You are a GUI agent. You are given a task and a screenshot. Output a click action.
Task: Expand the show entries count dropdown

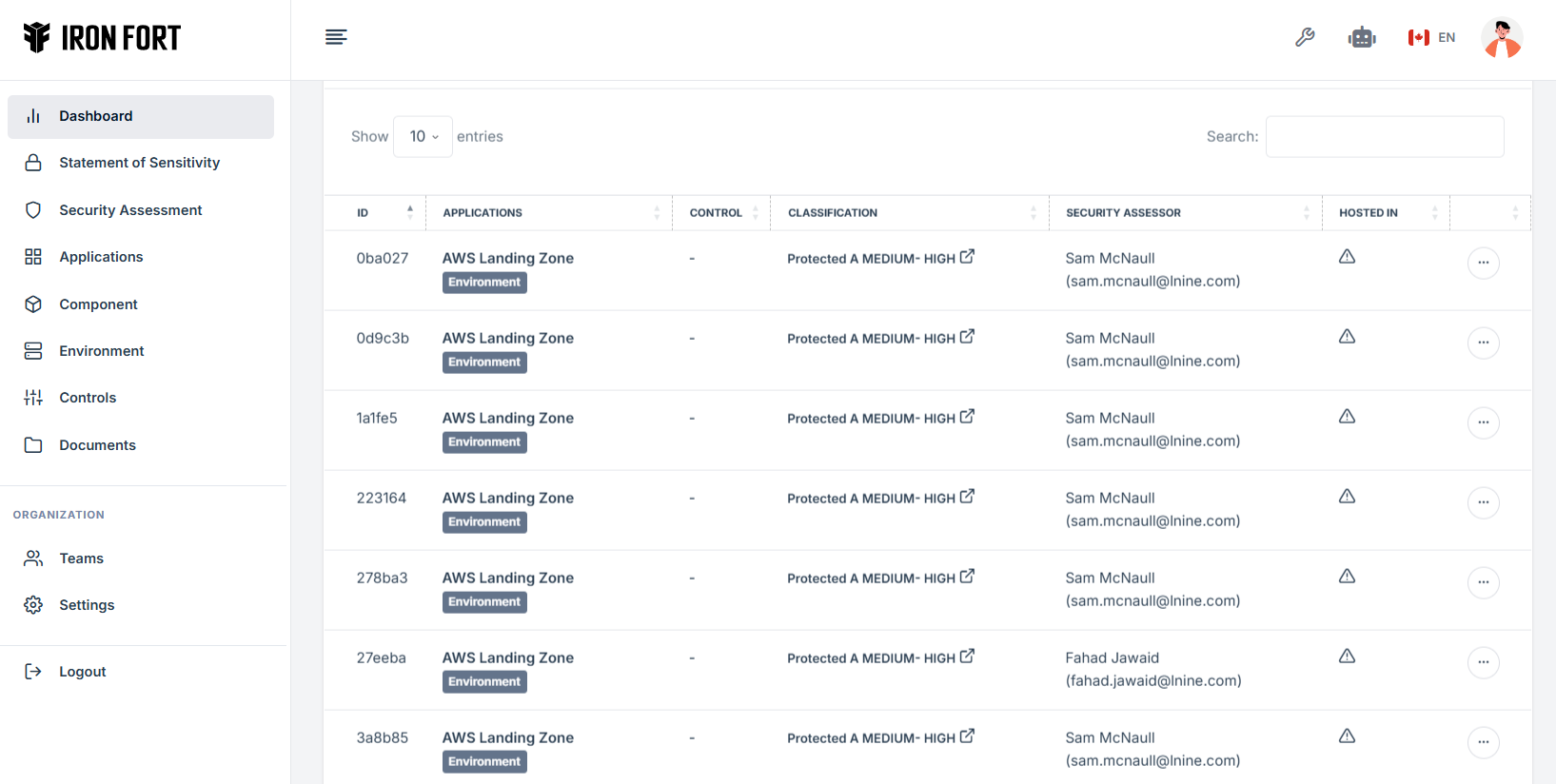(423, 137)
